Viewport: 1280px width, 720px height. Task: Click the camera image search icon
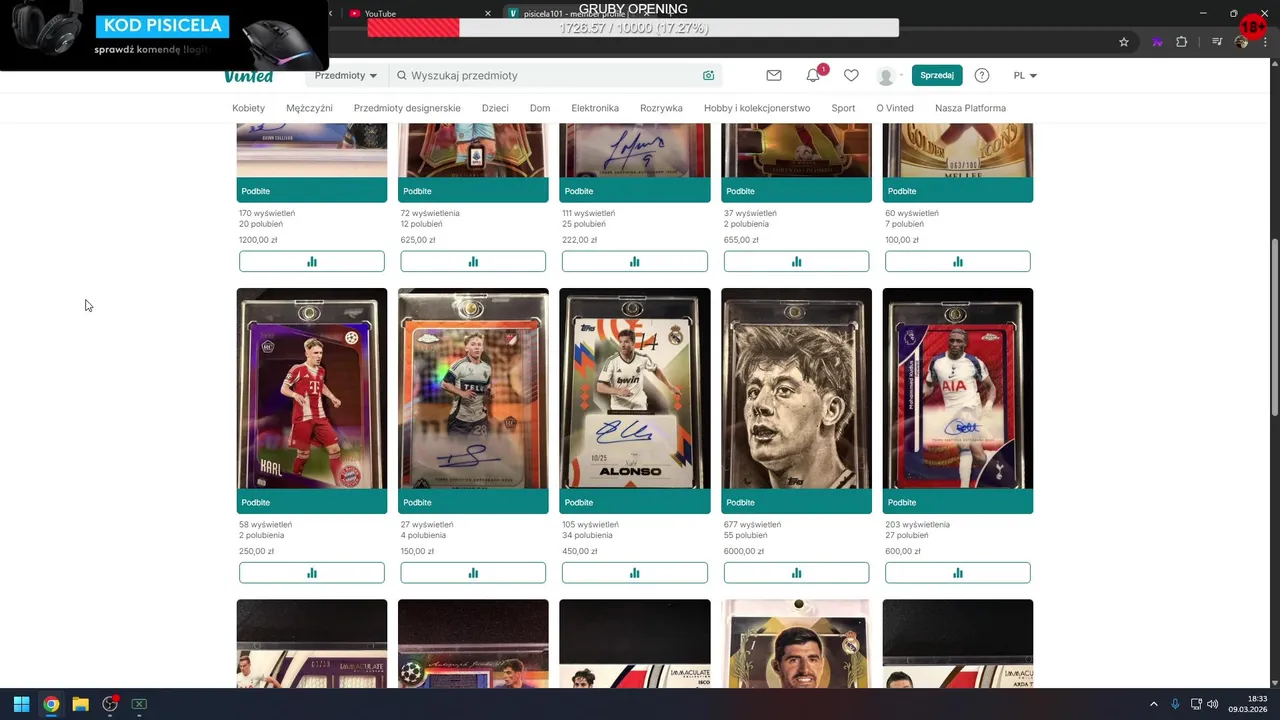point(708,75)
